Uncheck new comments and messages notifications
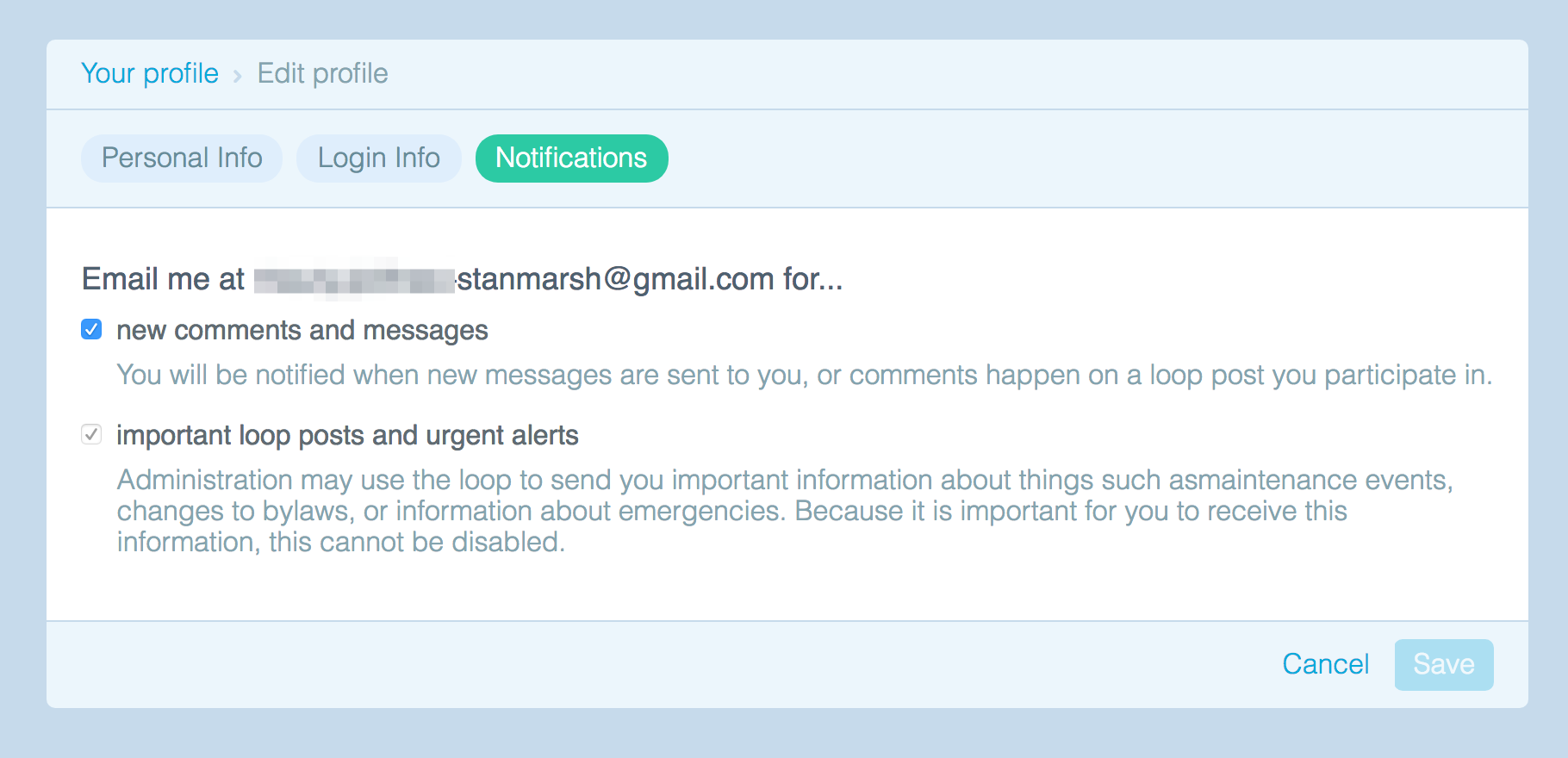 click(x=91, y=328)
